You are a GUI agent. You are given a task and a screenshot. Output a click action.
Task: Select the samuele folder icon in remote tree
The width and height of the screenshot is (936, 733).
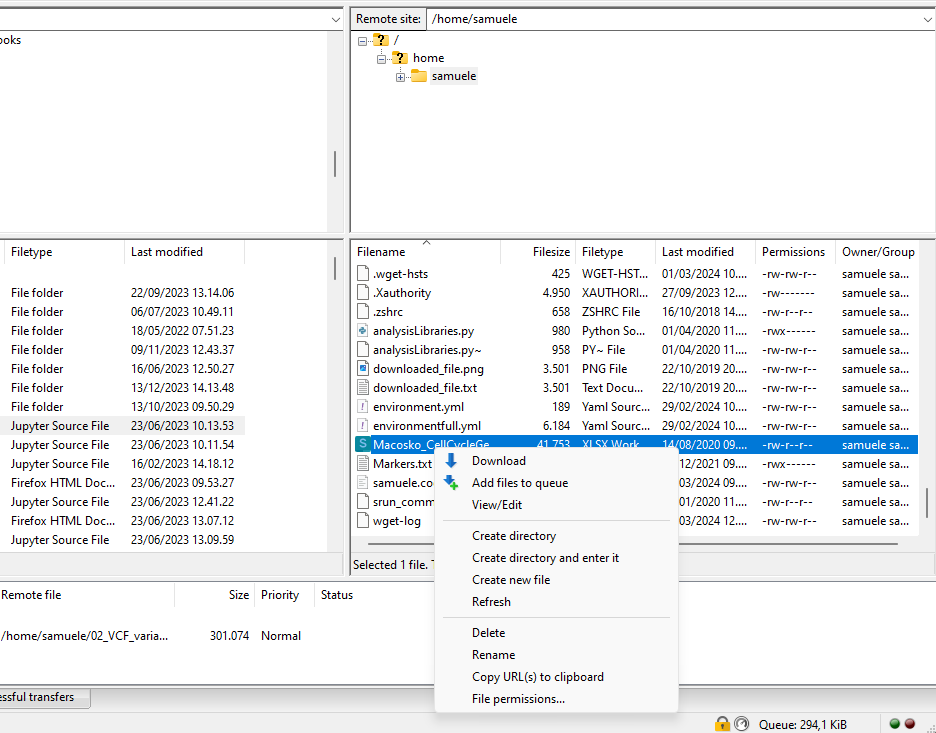419,77
